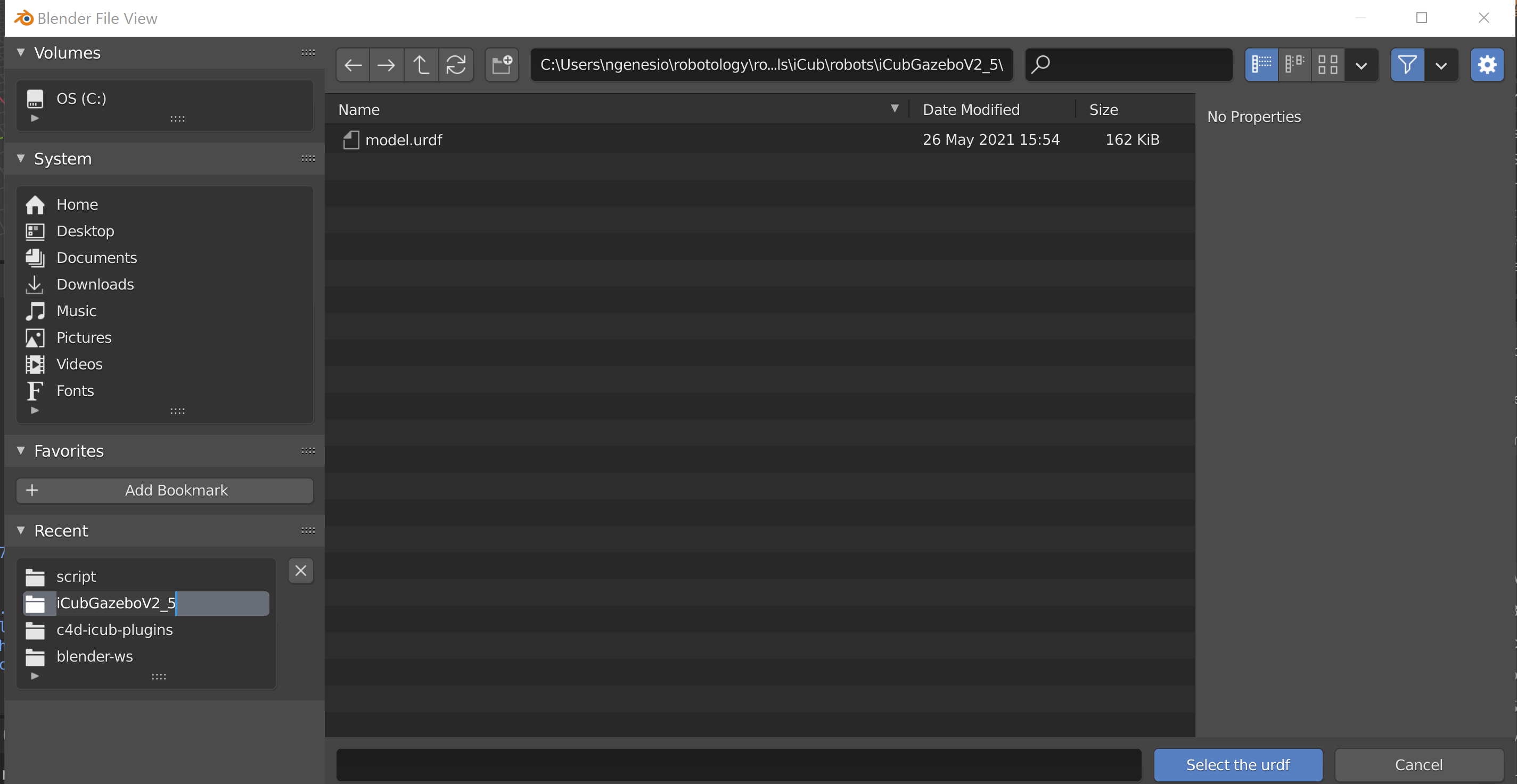Select the model.urdf file
The width and height of the screenshot is (1517, 784).
click(404, 140)
